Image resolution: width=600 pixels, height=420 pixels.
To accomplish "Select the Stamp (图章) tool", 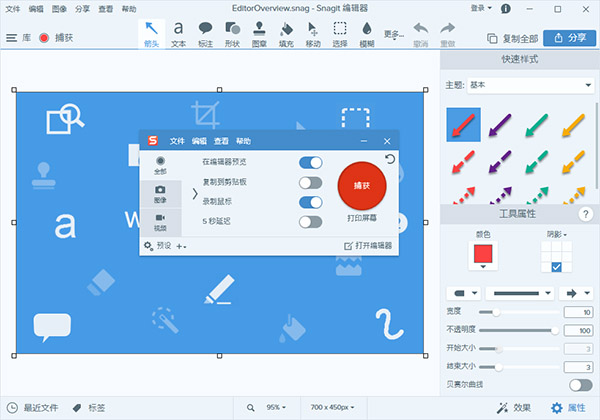I will point(259,34).
